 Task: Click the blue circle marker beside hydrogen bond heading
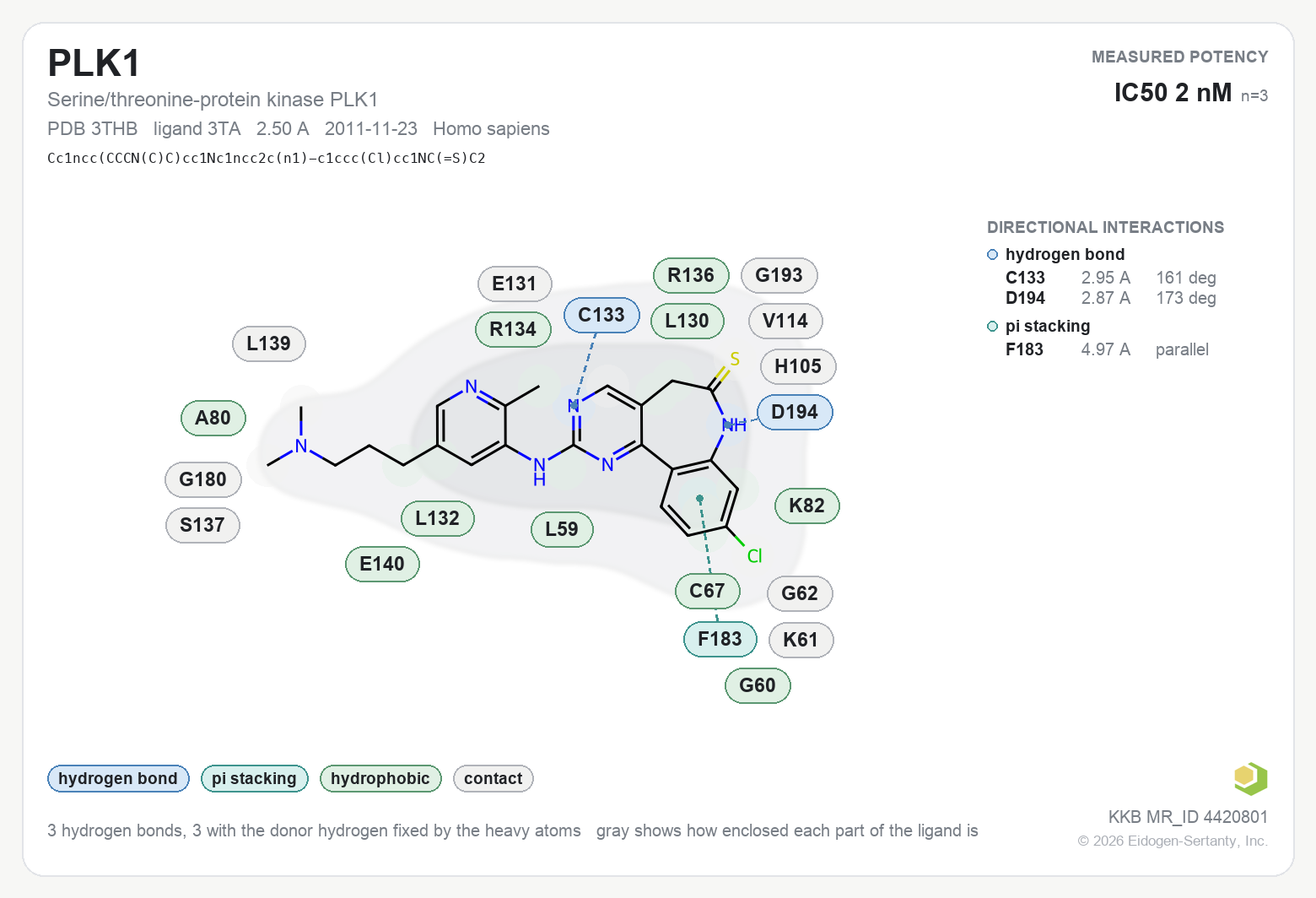[993, 255]
